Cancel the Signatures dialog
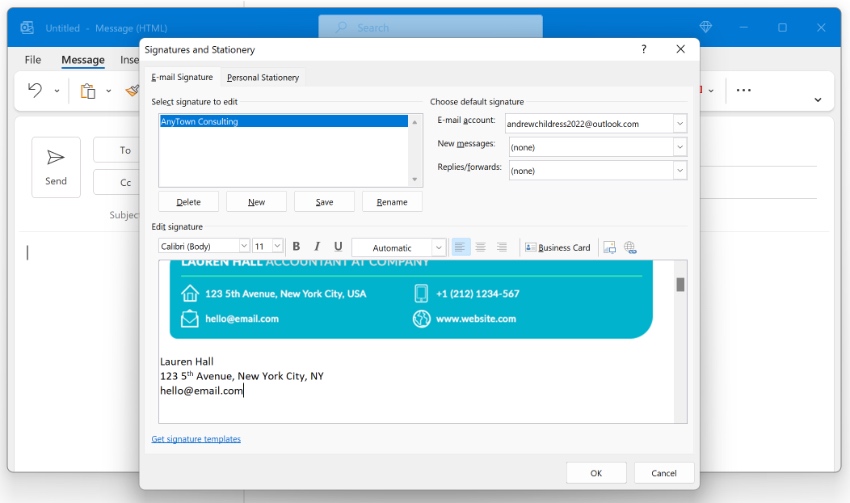 (664, 473)
